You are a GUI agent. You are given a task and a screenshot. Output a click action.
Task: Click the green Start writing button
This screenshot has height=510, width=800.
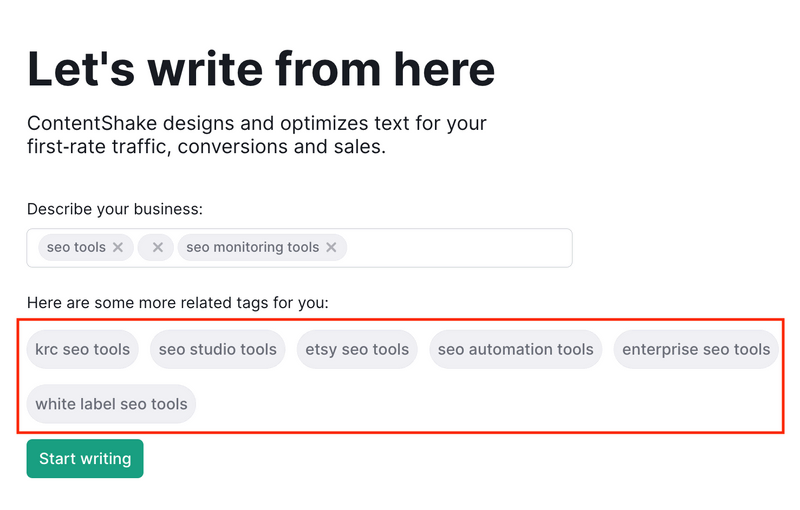pos(85,458)
